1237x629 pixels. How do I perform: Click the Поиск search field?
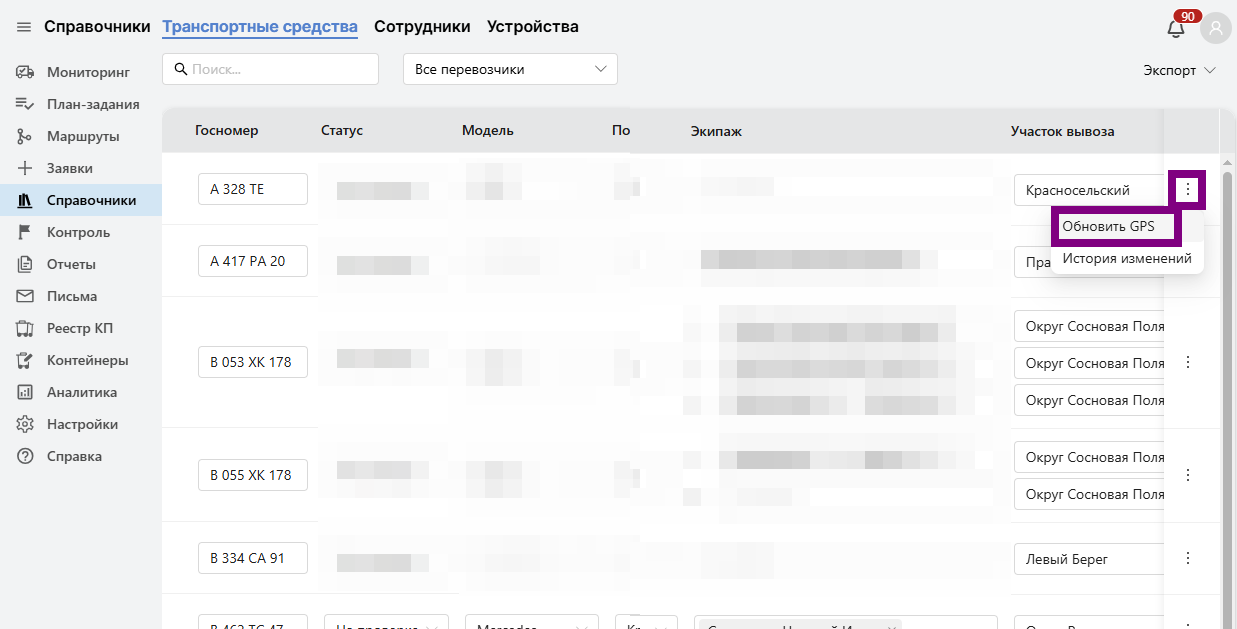(270, 69)
